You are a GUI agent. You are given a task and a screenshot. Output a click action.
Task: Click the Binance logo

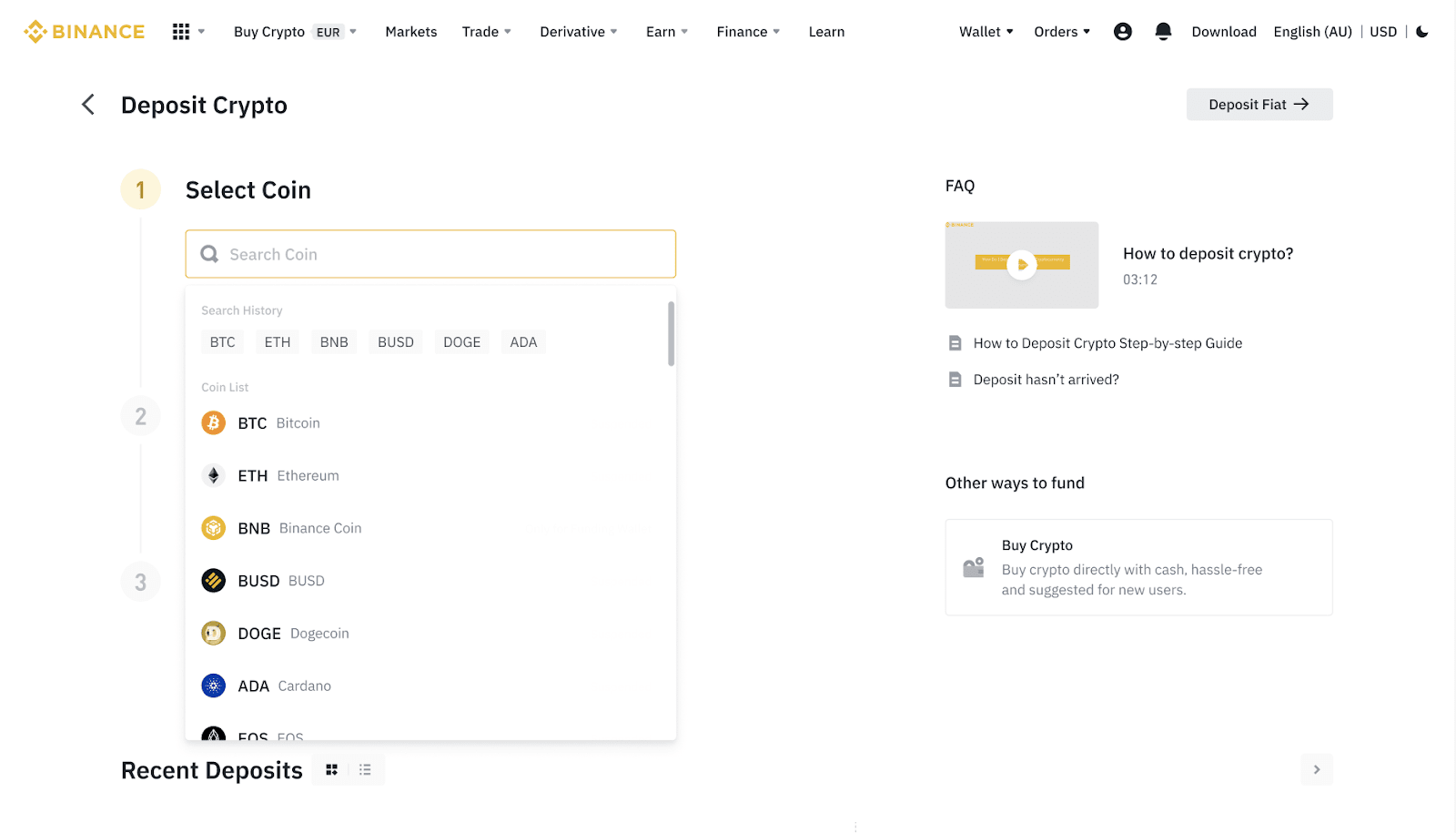point(85,32)
